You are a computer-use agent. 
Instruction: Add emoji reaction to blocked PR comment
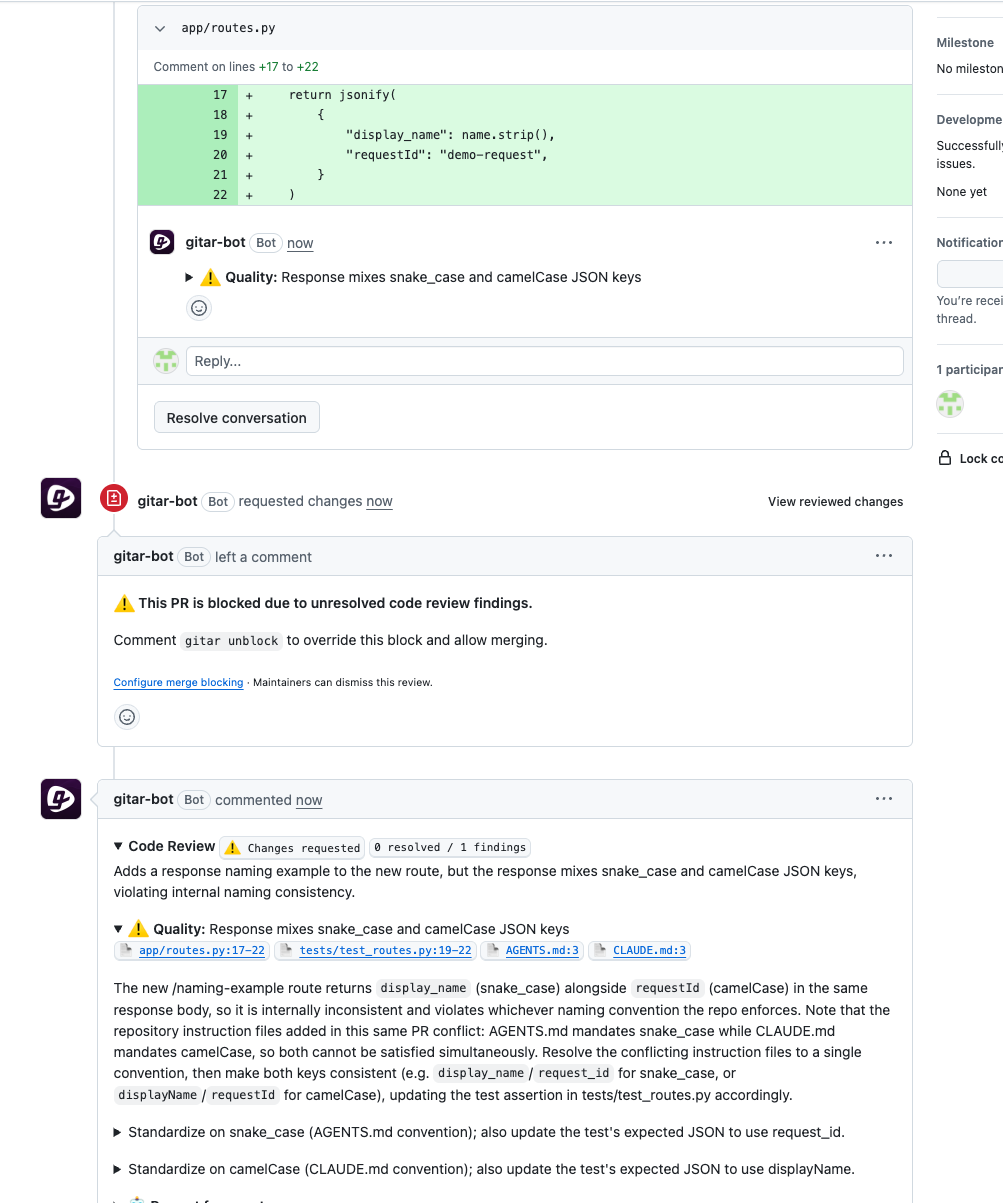127,716
